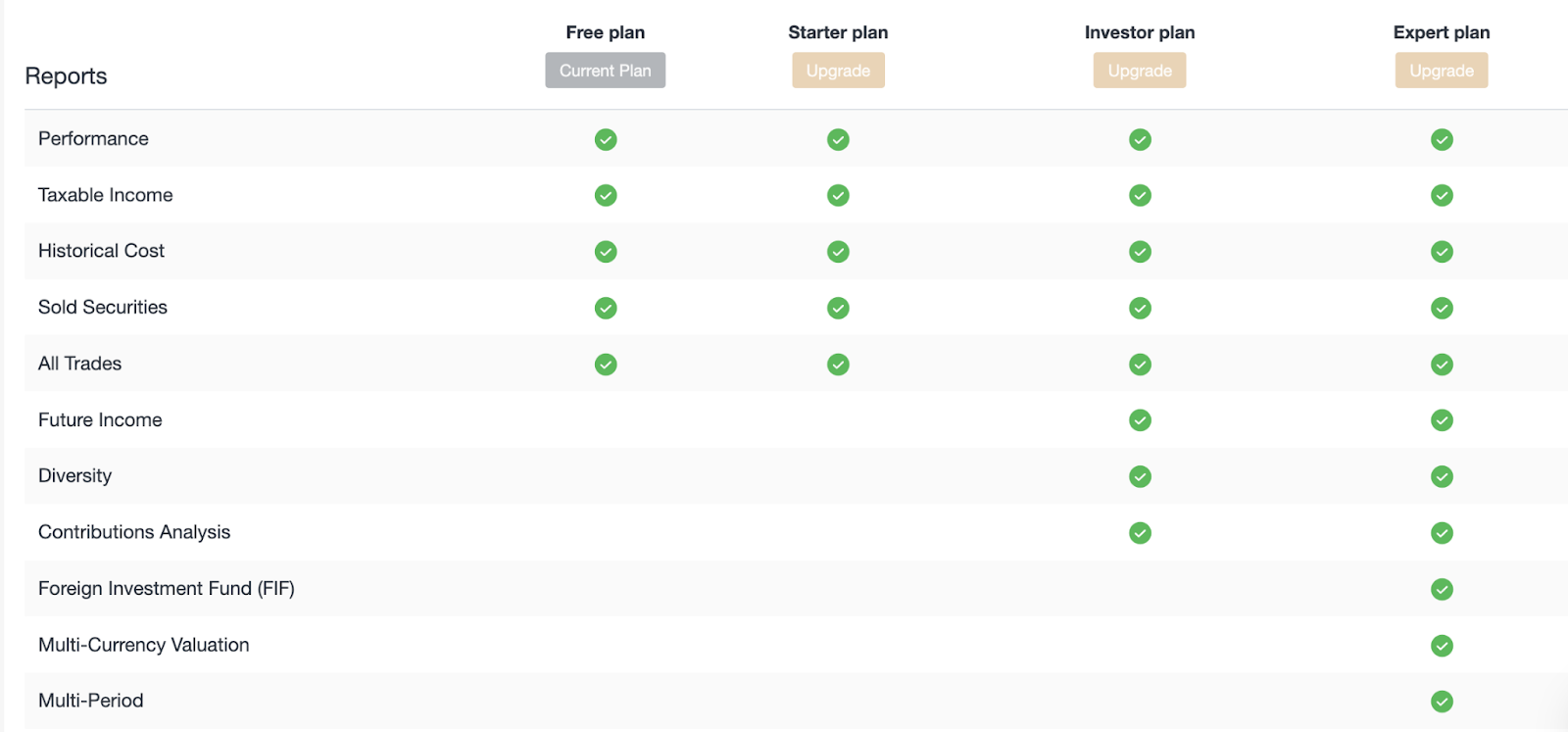This screenshot has width=1568, height=732.
Task: Click Free plan Historical Cost checkmark
Action: tap(606, 252)
